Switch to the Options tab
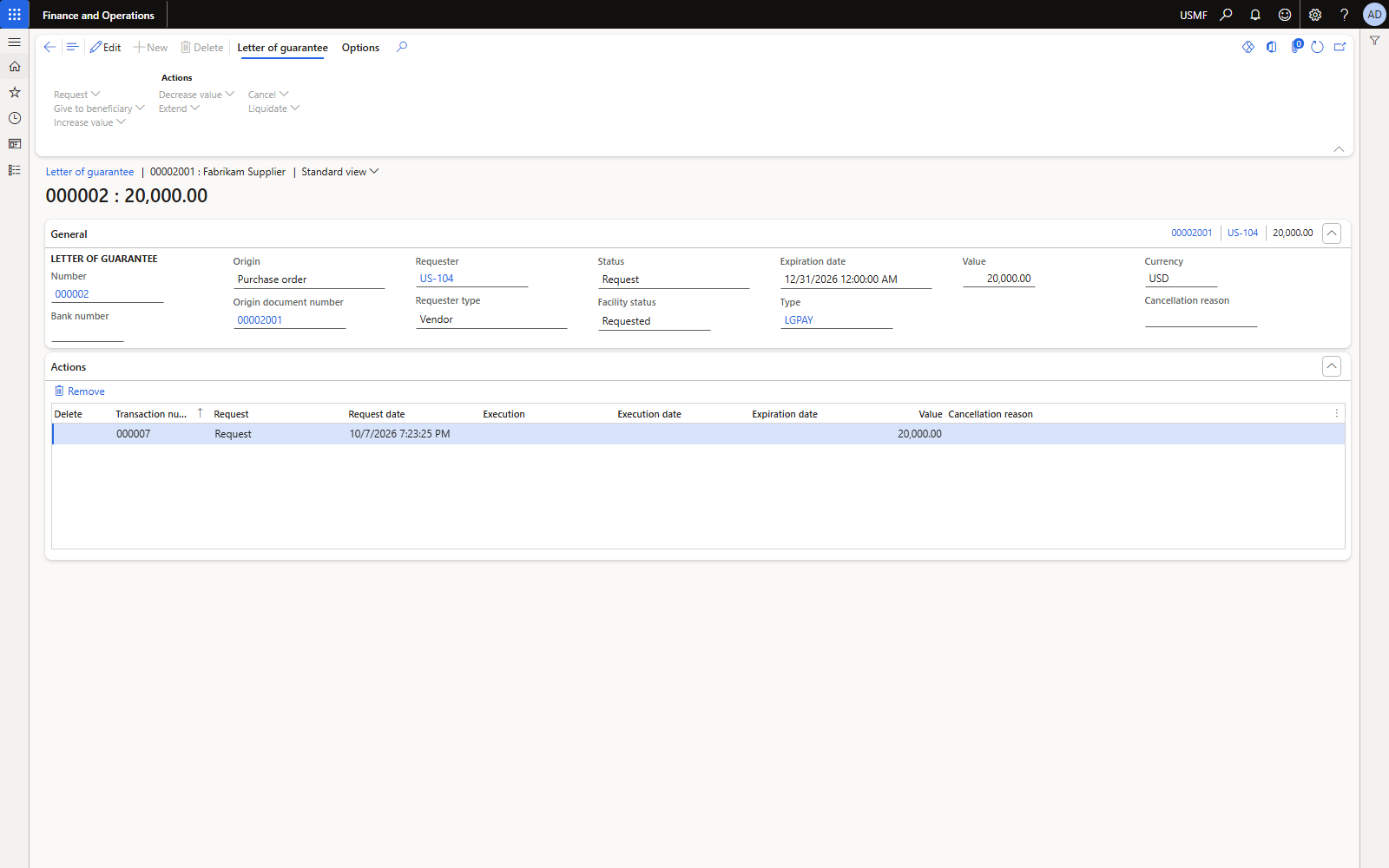Screen dimensions: 1389x868 click(x=360, y=48)
